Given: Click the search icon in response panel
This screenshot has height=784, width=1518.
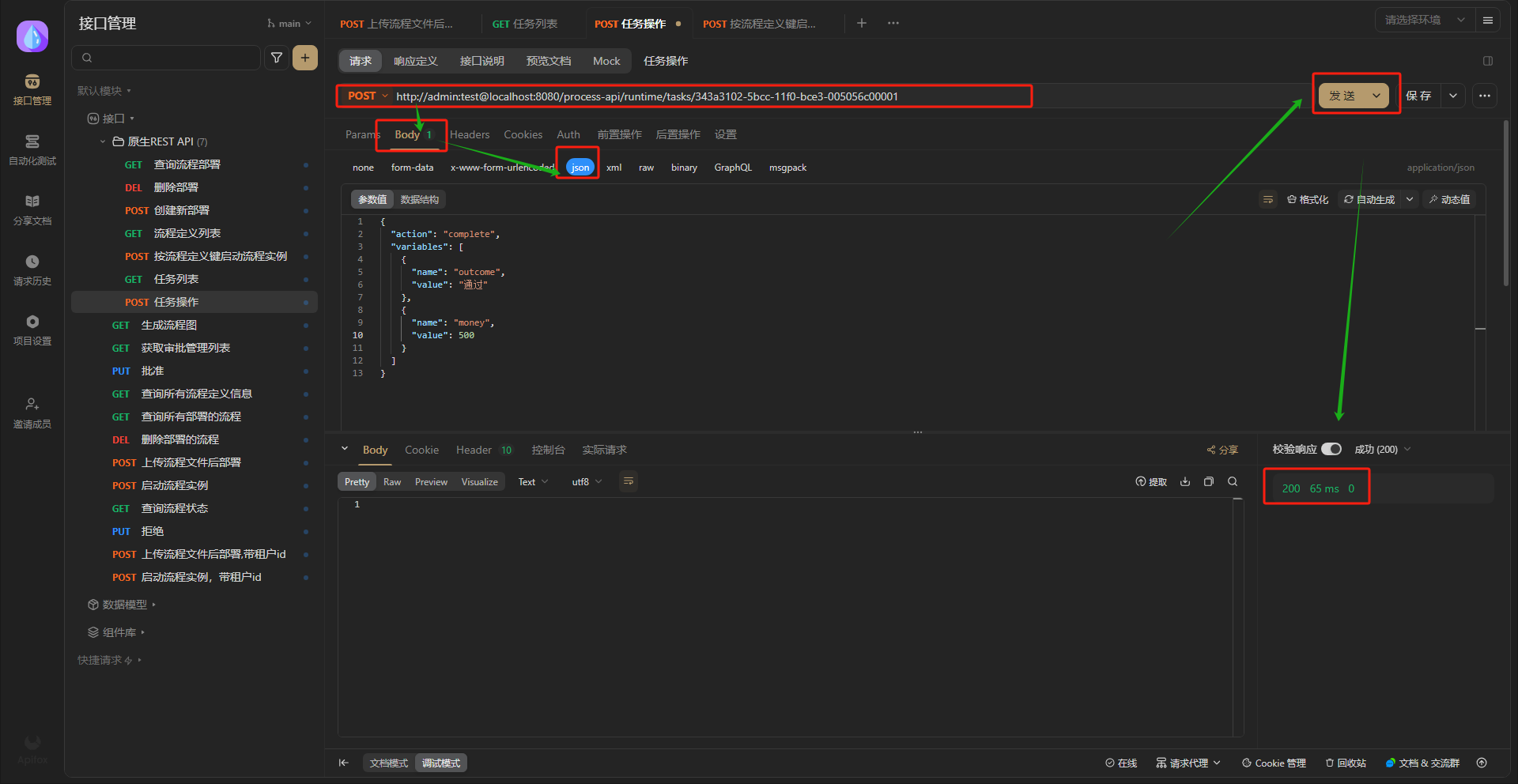Looking at the screenshot, I should 1233,482.
